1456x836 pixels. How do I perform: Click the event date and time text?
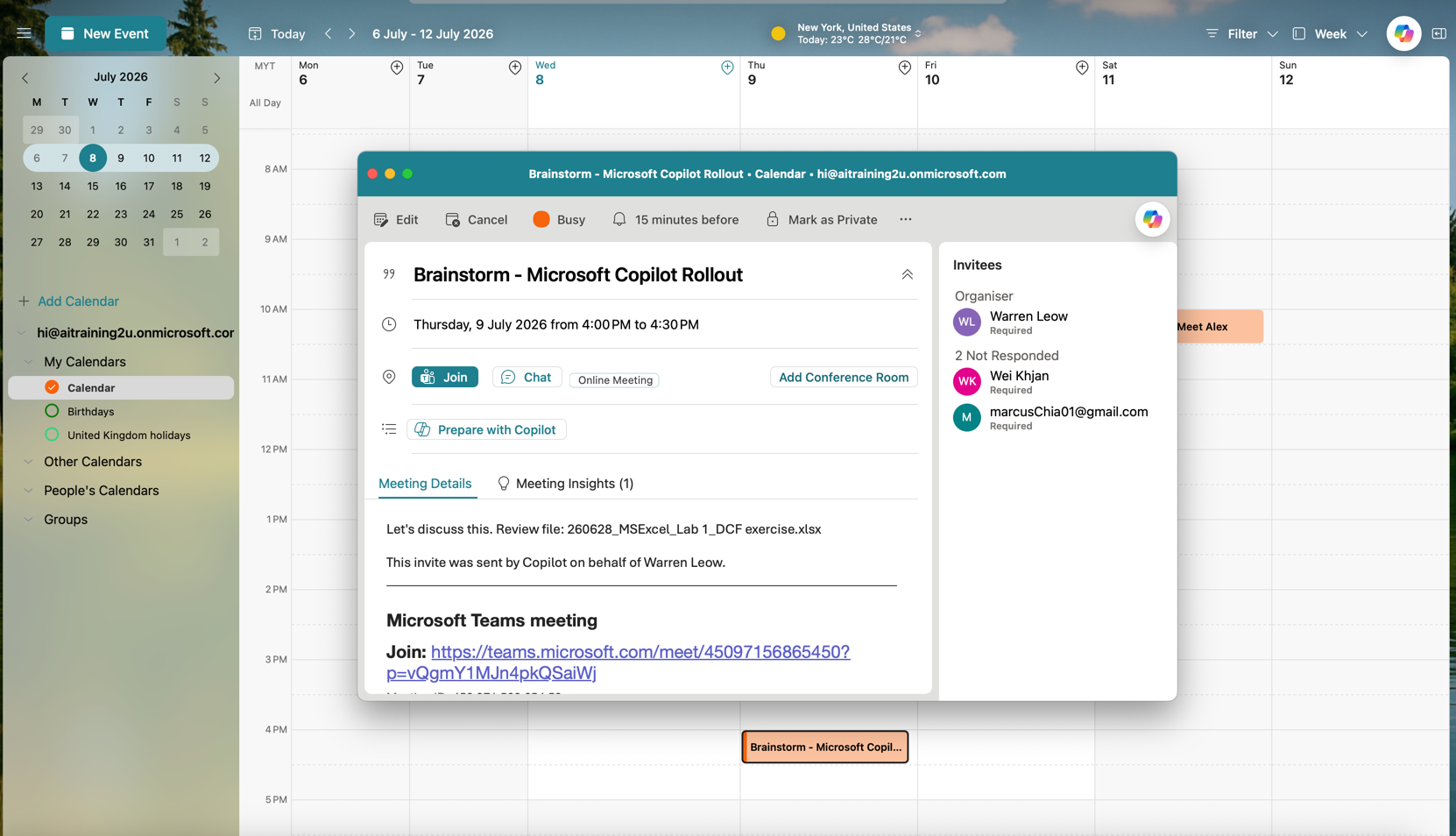tap(556, 324)
